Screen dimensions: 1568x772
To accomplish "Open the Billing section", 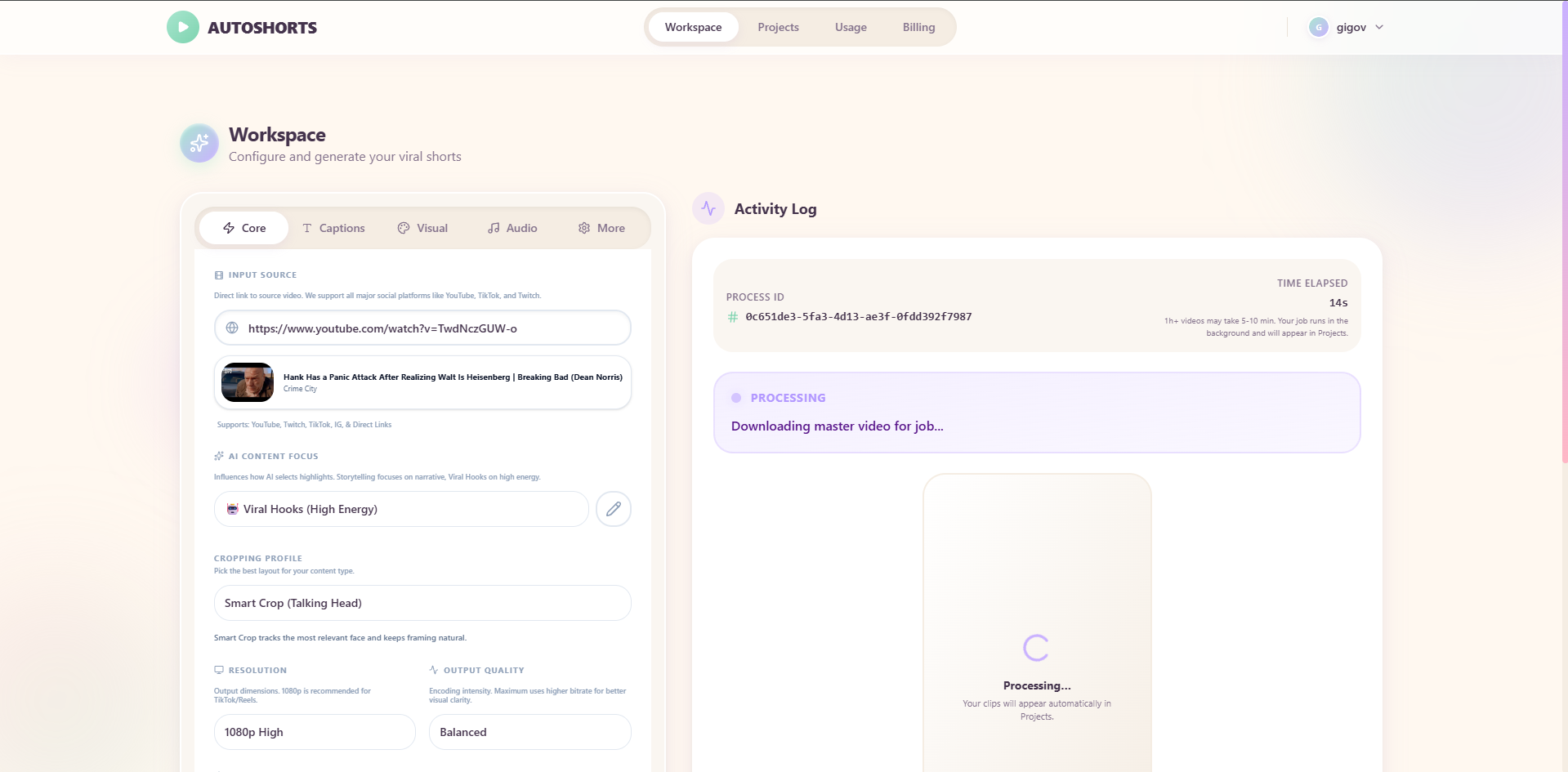I will (x=918, y=27).
